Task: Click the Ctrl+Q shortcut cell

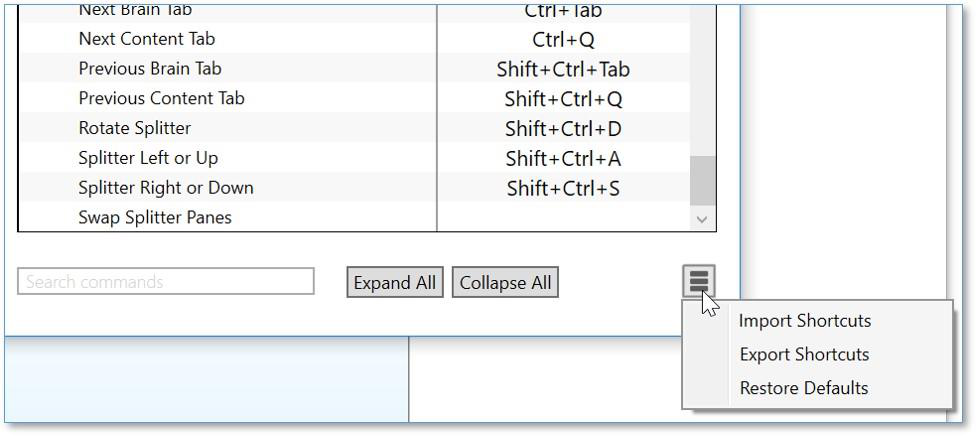Action: coord(563,39)
